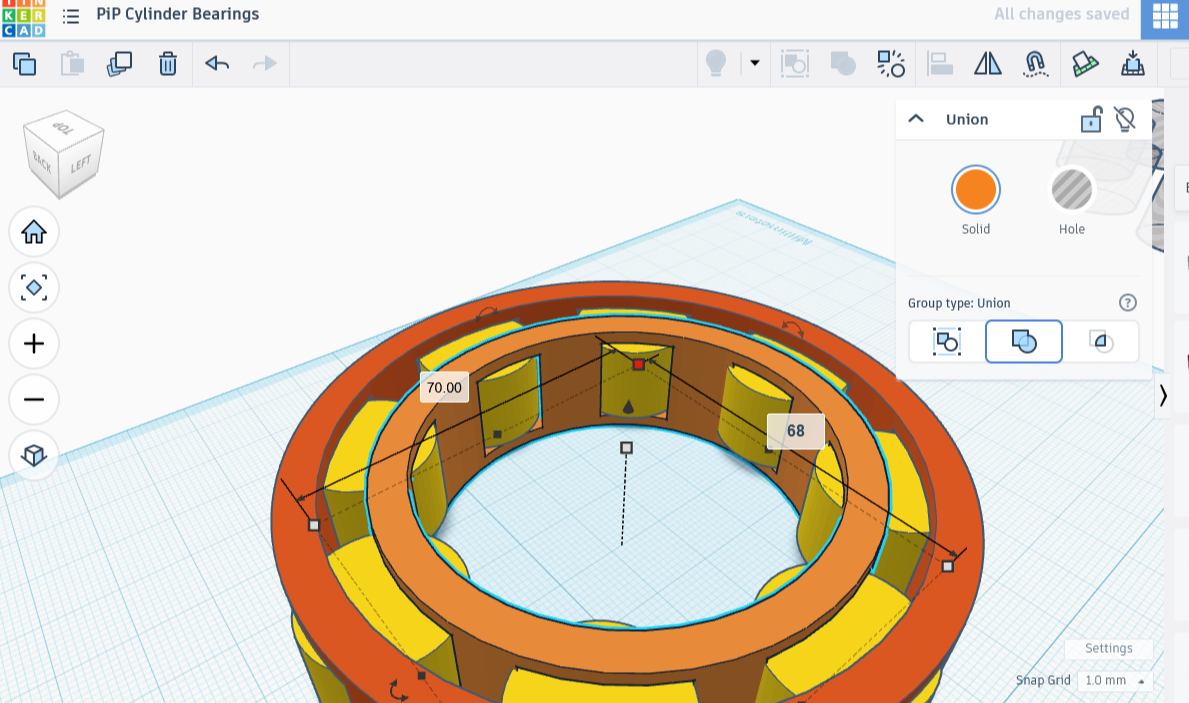Viewport: 1189px width, 703px height.
Task: Open the Group type help icon
Action: point(1128,303)
